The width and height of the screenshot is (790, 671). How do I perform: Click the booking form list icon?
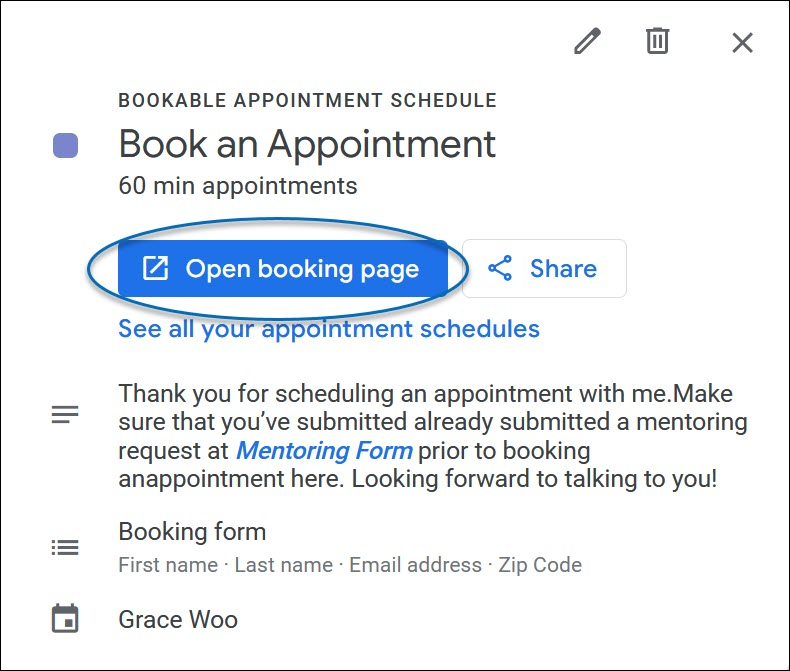(65, 547)
